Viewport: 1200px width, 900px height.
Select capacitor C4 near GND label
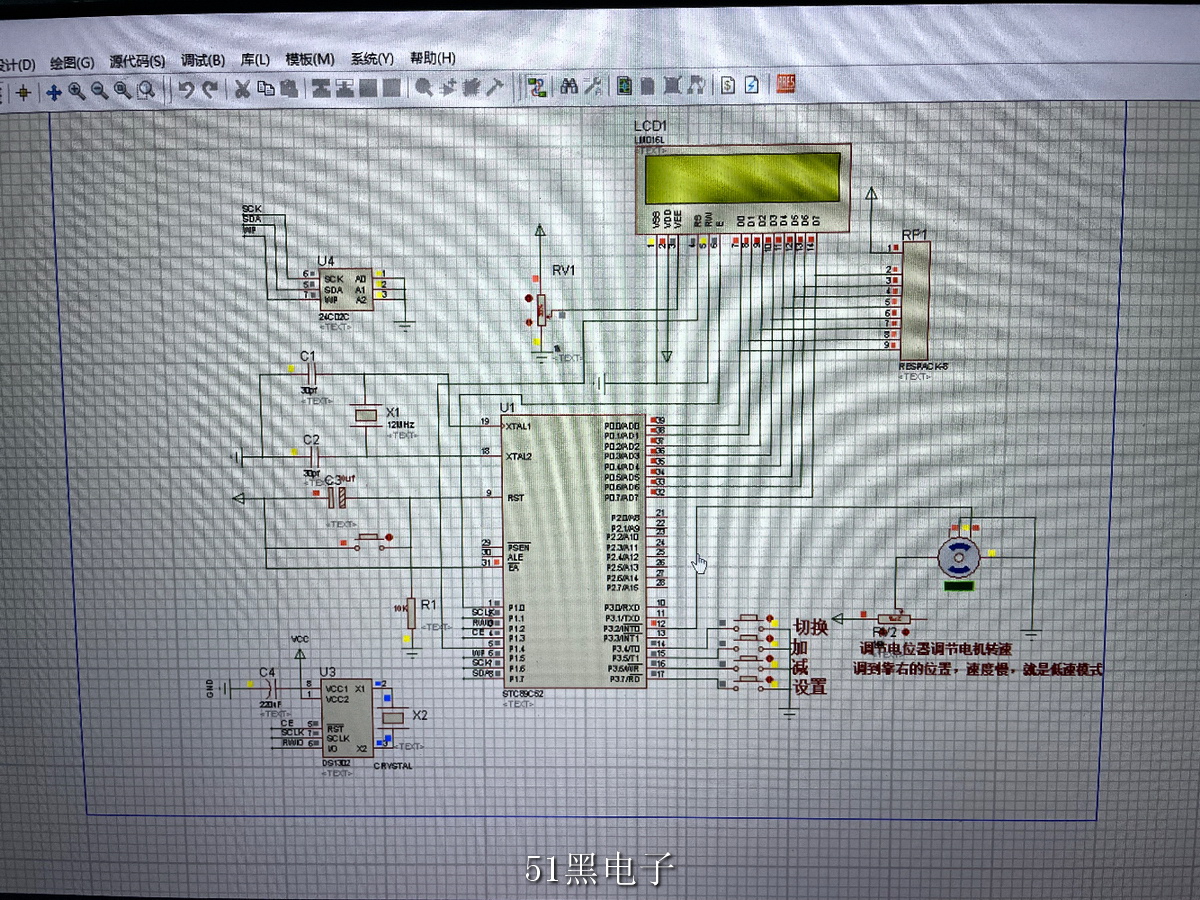268,688
